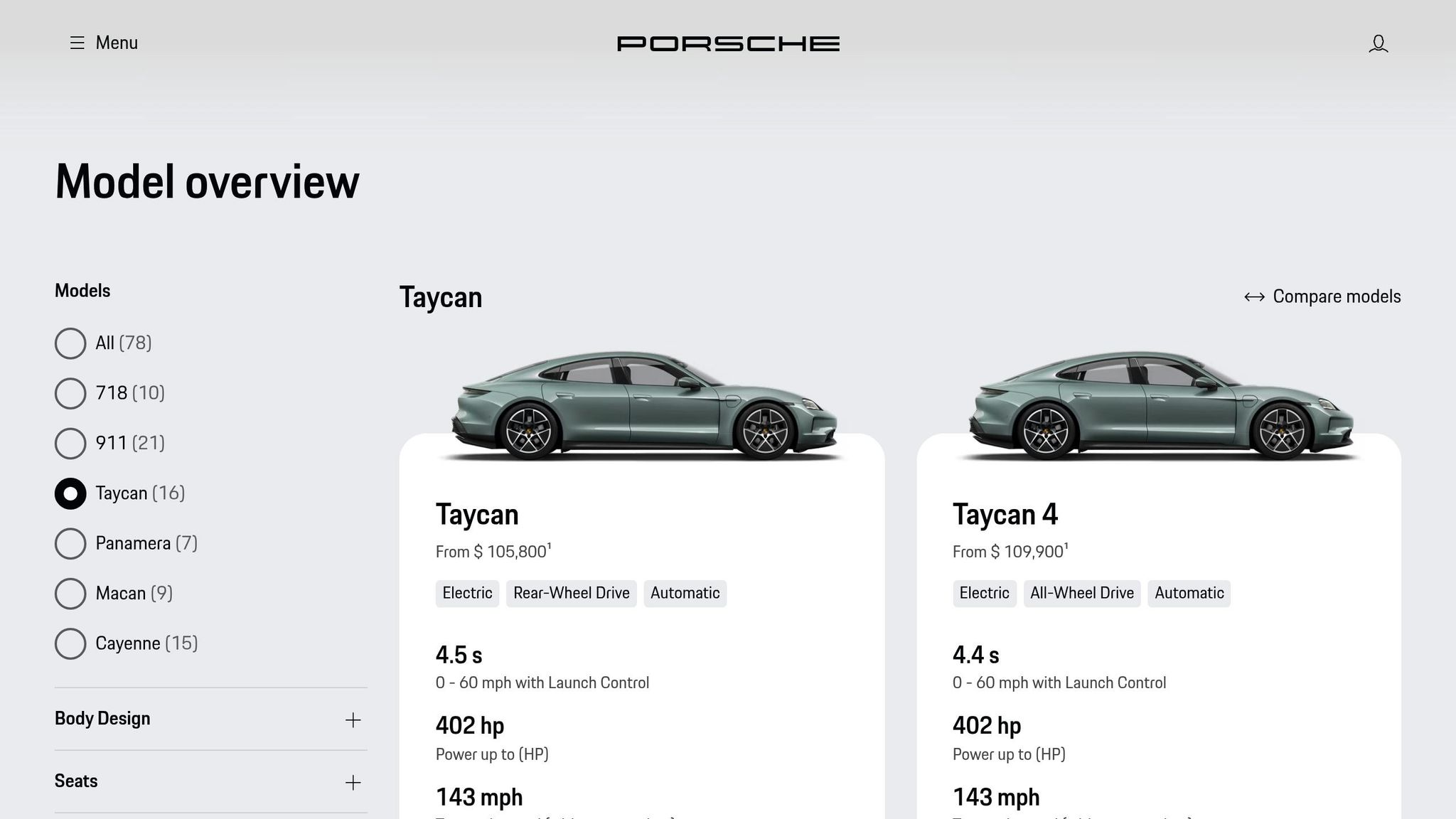Select the 911 filter option
This screenshot has height=819, width=1456.
tap(70, 444)
